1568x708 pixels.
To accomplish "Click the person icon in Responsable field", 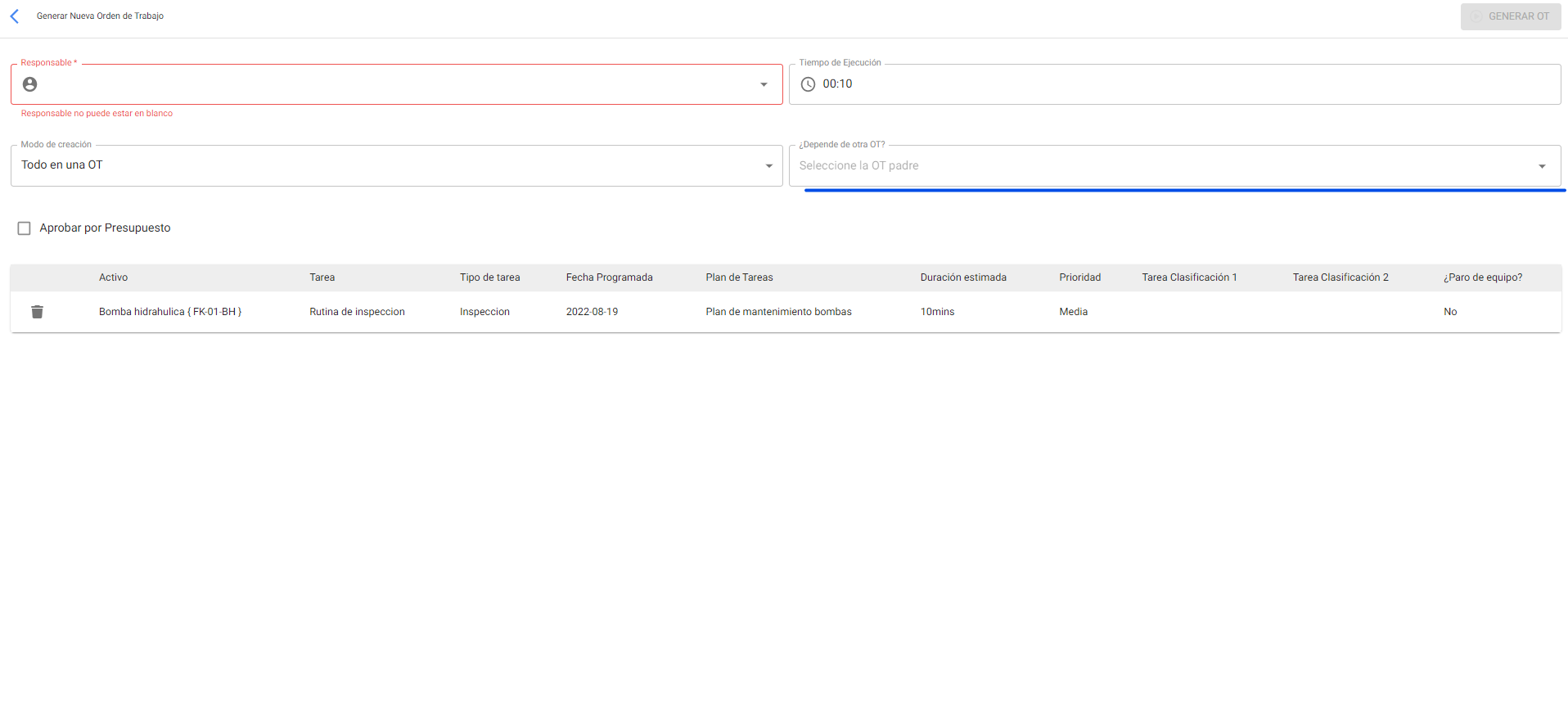I will click(x=30, y=84).
